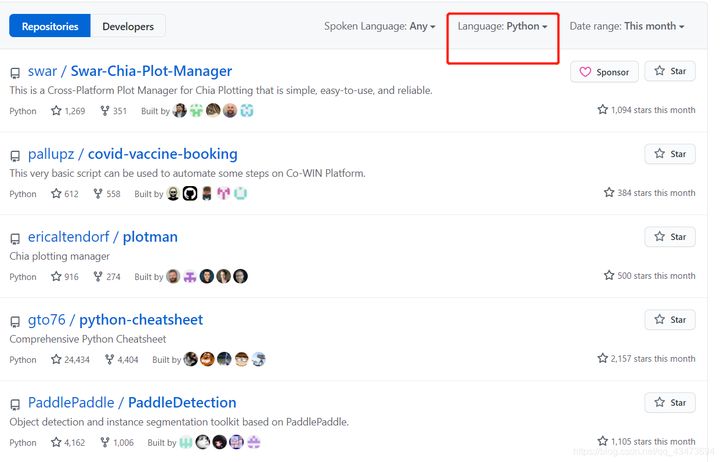
Task: Click the Sponsor button for Swar-Chia-Plot-Manager
Action: tap(604, 72)
